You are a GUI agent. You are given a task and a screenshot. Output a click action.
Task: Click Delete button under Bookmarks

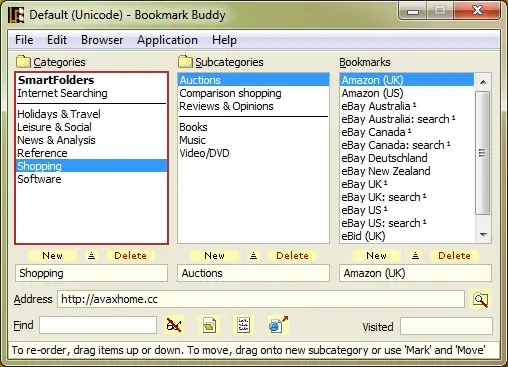click(454, 256)
